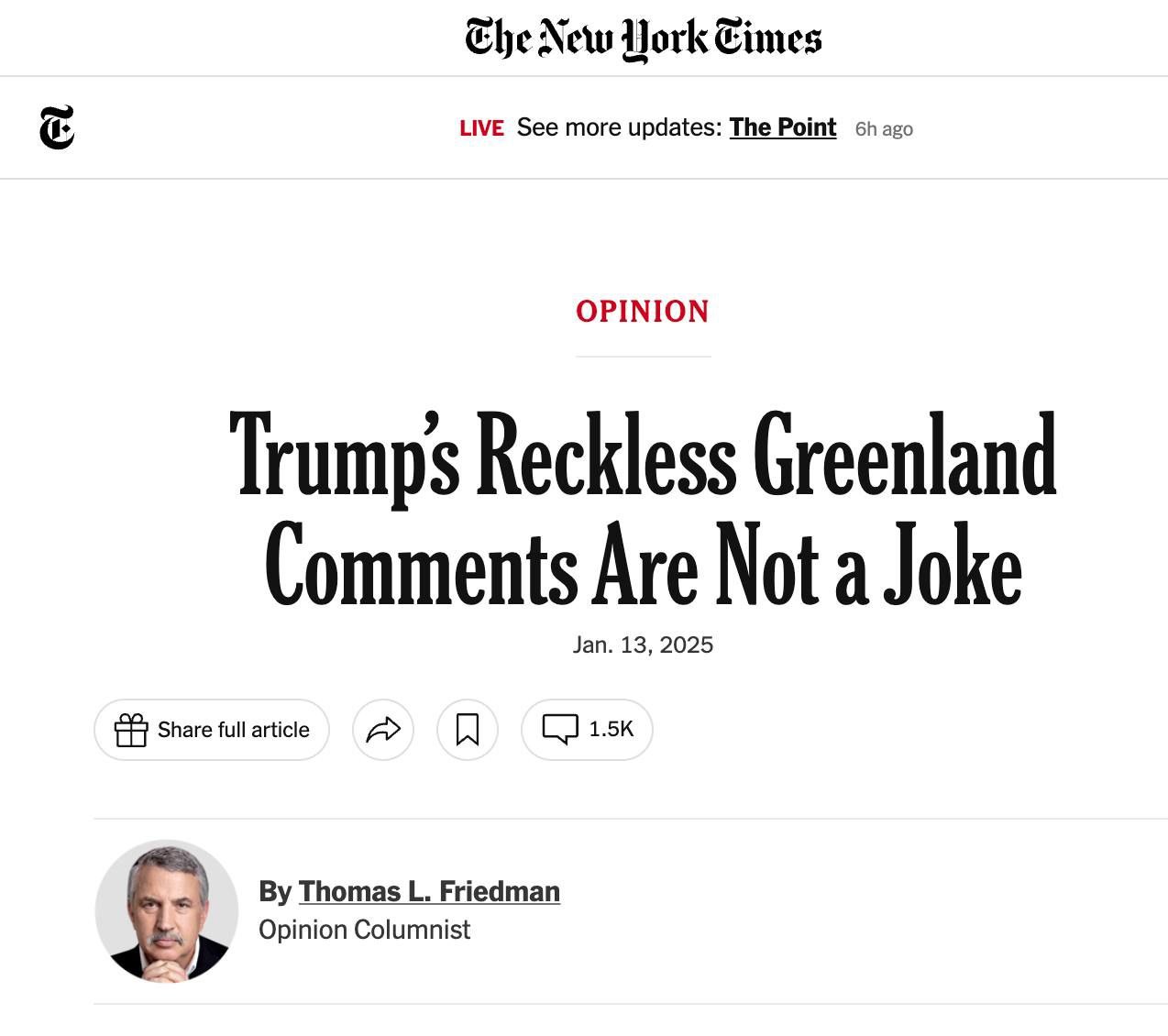Open The Point live updates link
This screenshot has width=1168, height=1036.
(783, 127)
